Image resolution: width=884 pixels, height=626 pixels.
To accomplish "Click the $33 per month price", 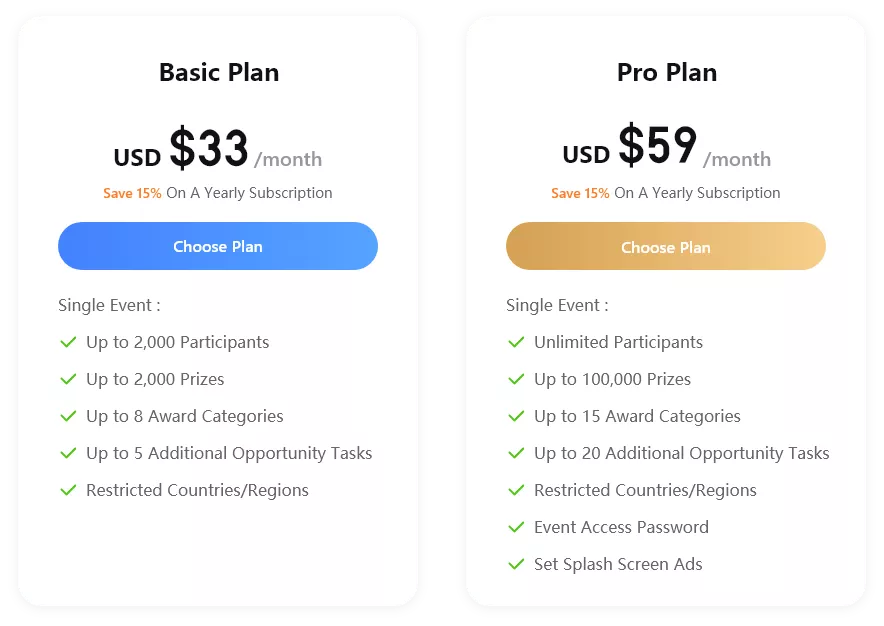I will click(218, 148).
